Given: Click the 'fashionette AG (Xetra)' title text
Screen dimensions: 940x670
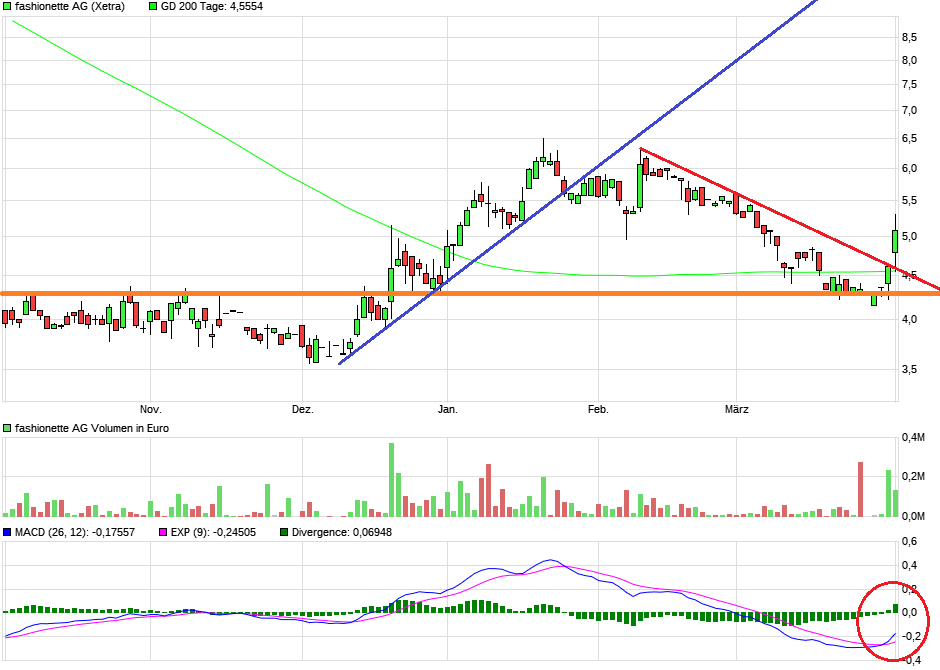Looking at the screenshot, I should pyautogui.click(x=70, y=7).
